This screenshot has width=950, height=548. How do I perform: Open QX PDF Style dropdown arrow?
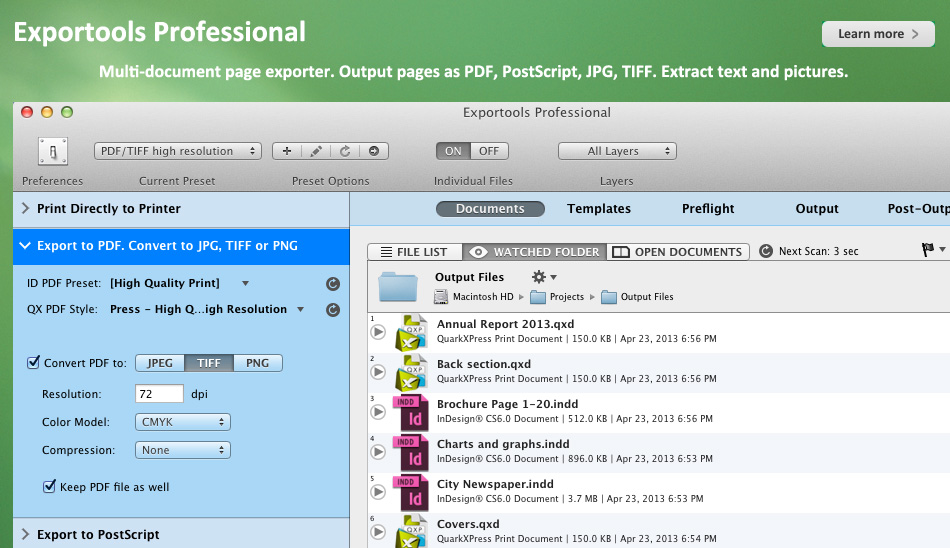click(301, 309)
